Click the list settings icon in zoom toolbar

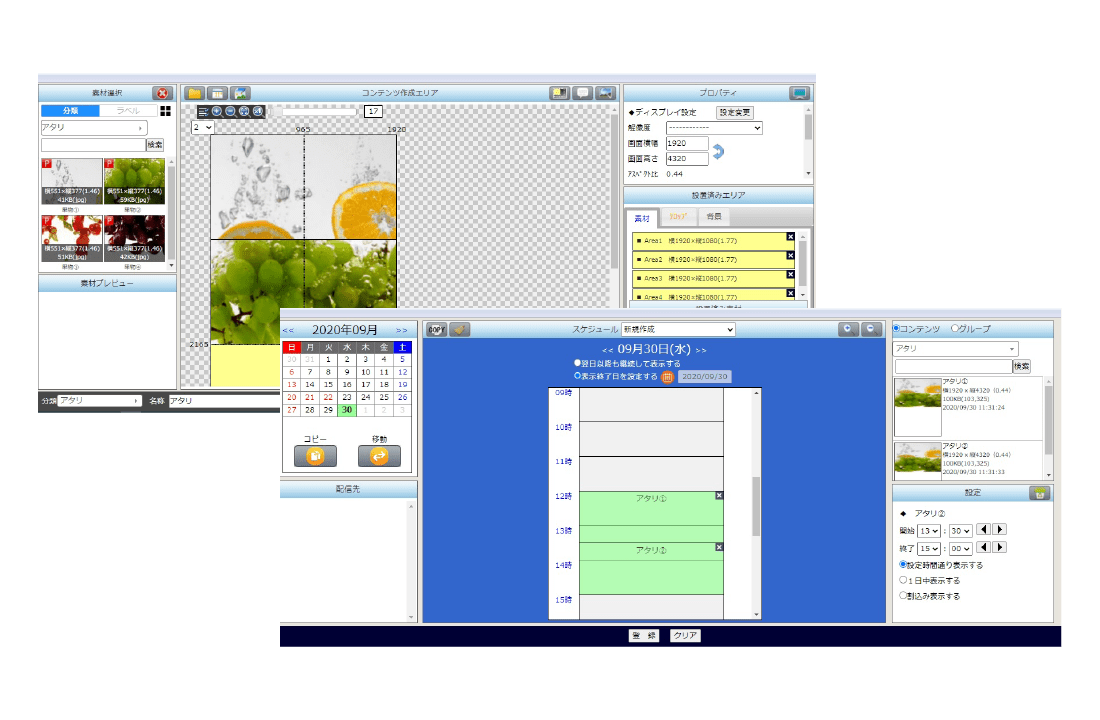click(x=203, y=112)
